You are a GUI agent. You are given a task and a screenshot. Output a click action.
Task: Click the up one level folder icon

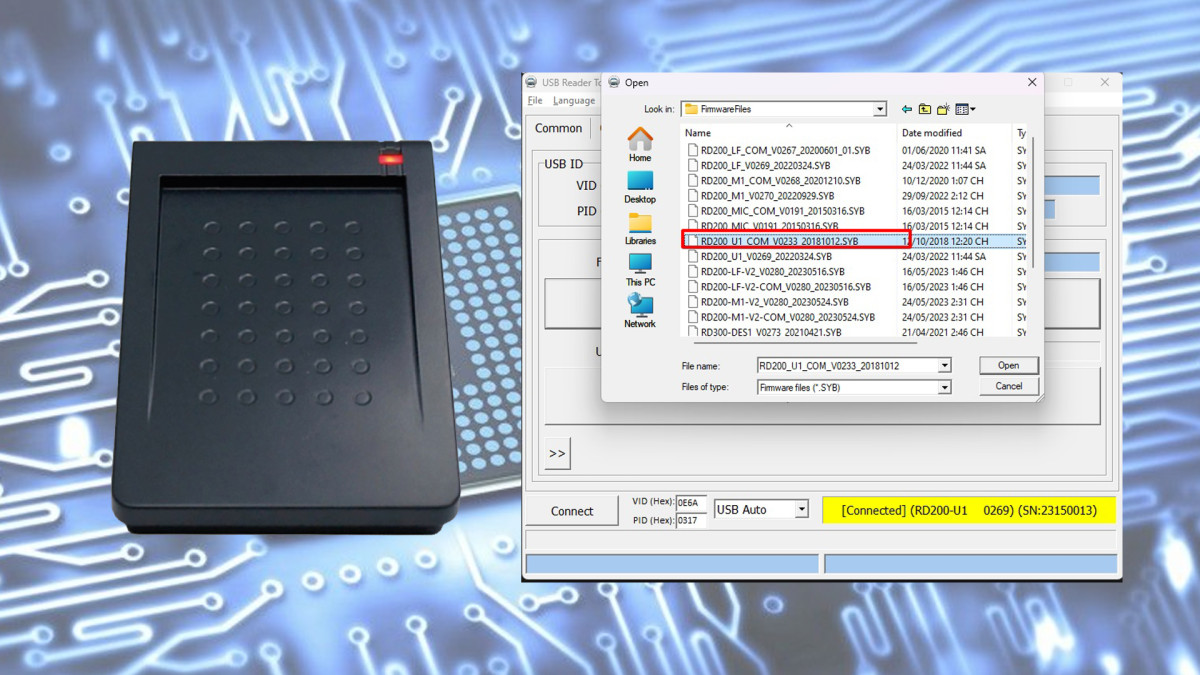pyautogui.click(x=925, y=109)
